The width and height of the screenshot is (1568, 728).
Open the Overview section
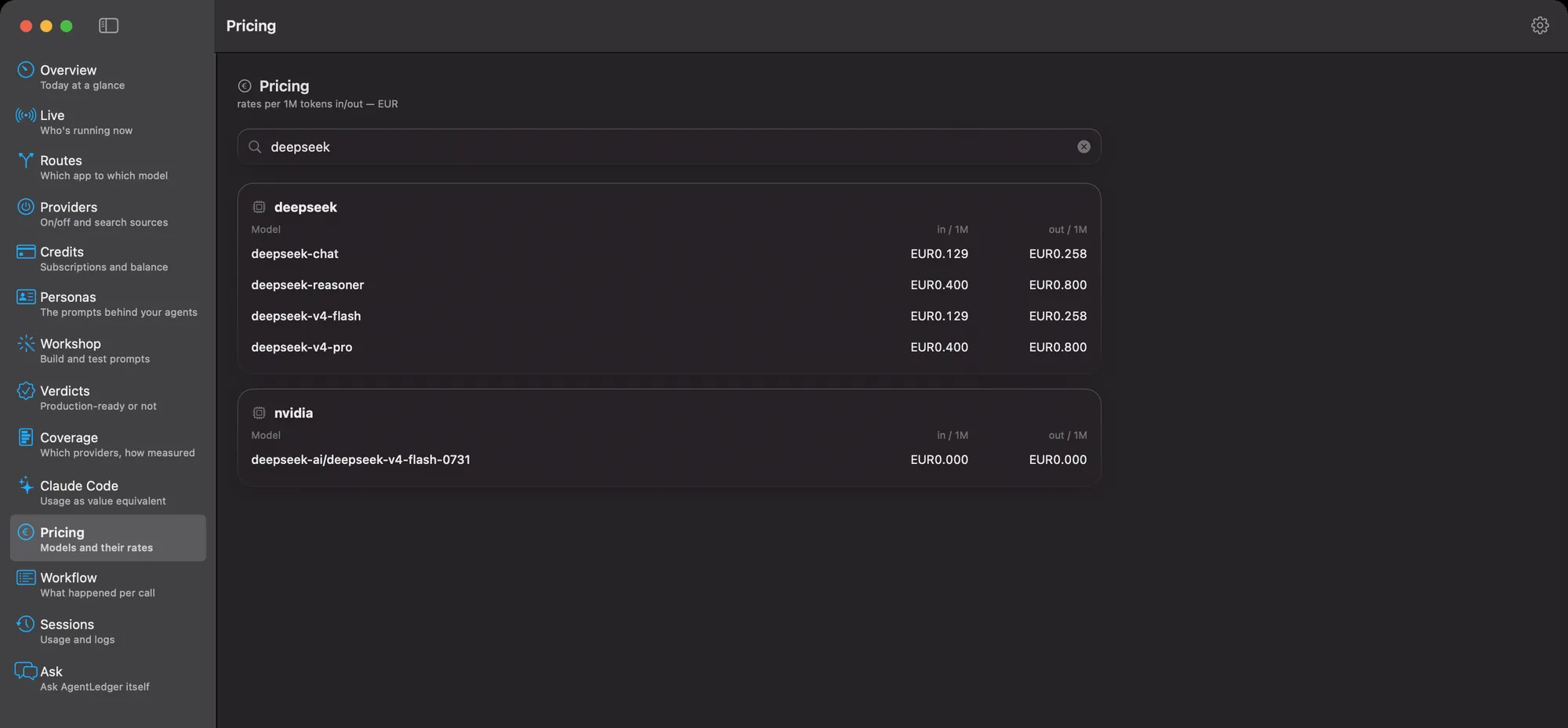(x=108, y=77)
